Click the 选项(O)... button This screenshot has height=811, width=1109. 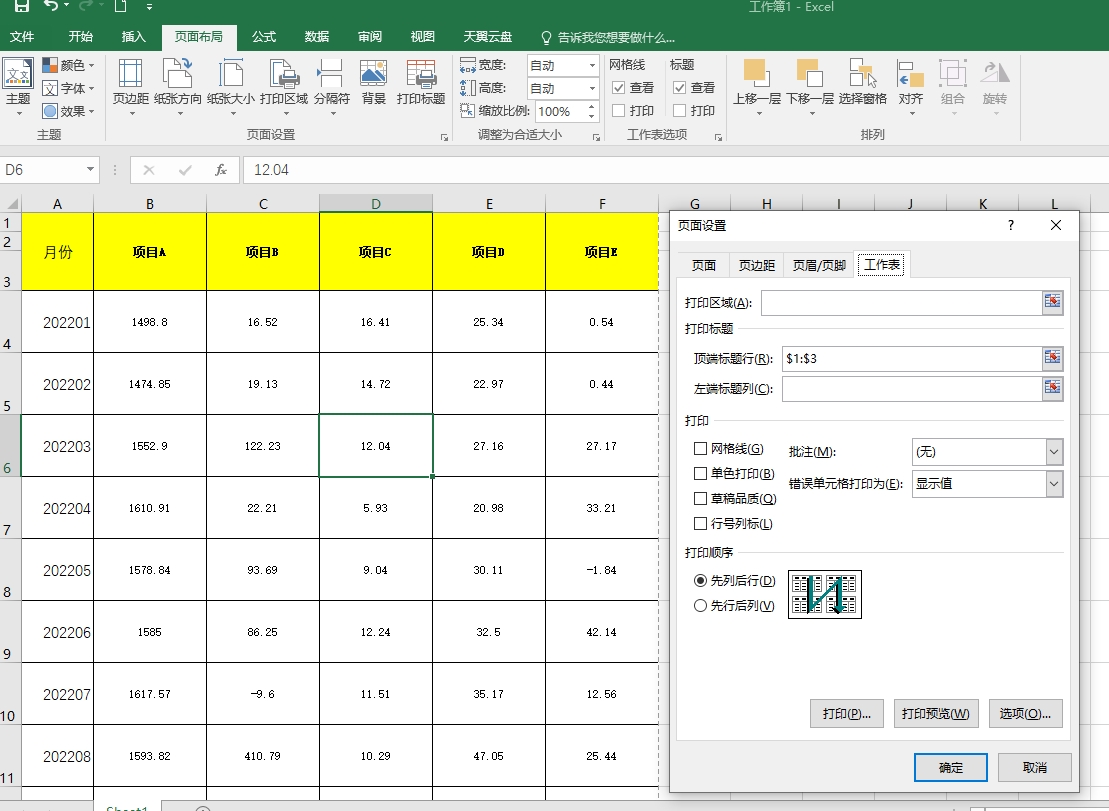click(1025, 713)
